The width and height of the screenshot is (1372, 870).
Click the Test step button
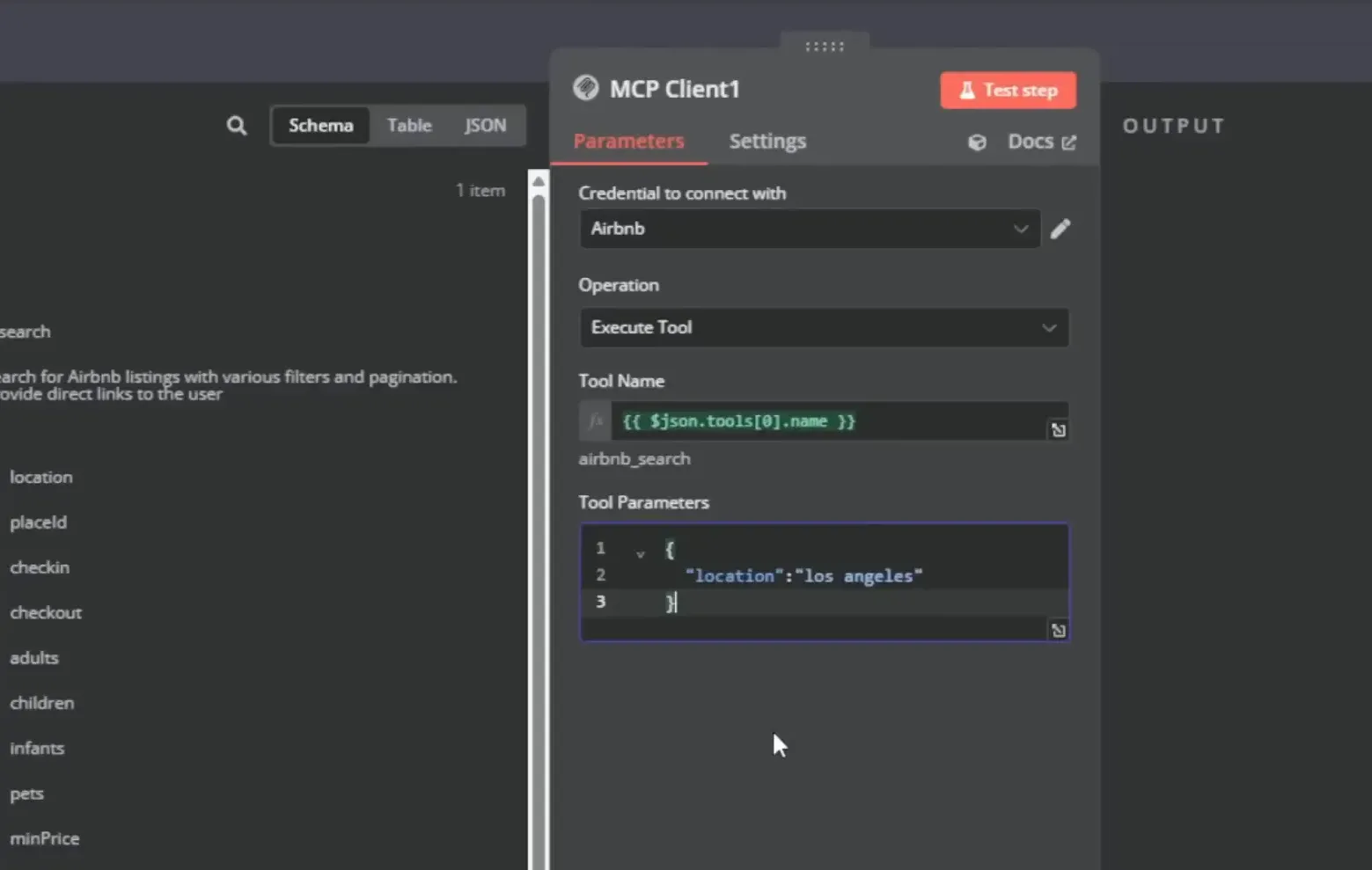click(x=1009, y=90)
